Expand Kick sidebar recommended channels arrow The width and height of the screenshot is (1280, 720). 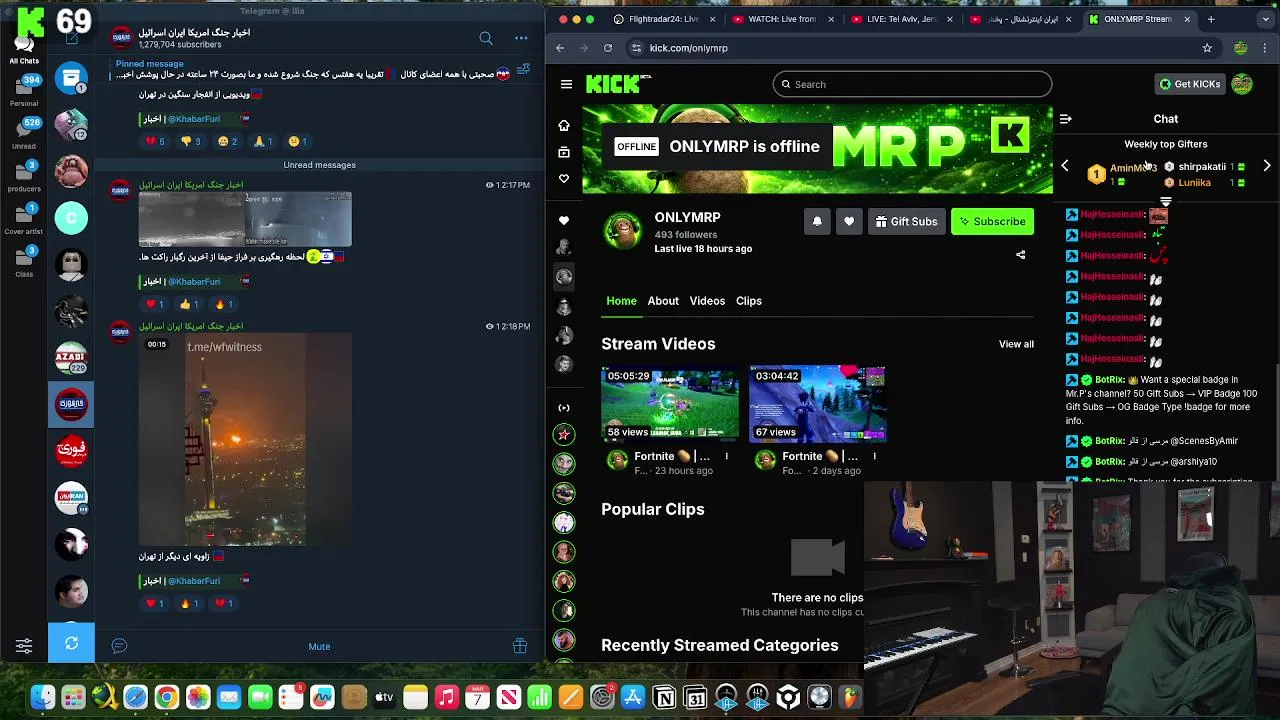coord(564,407)
